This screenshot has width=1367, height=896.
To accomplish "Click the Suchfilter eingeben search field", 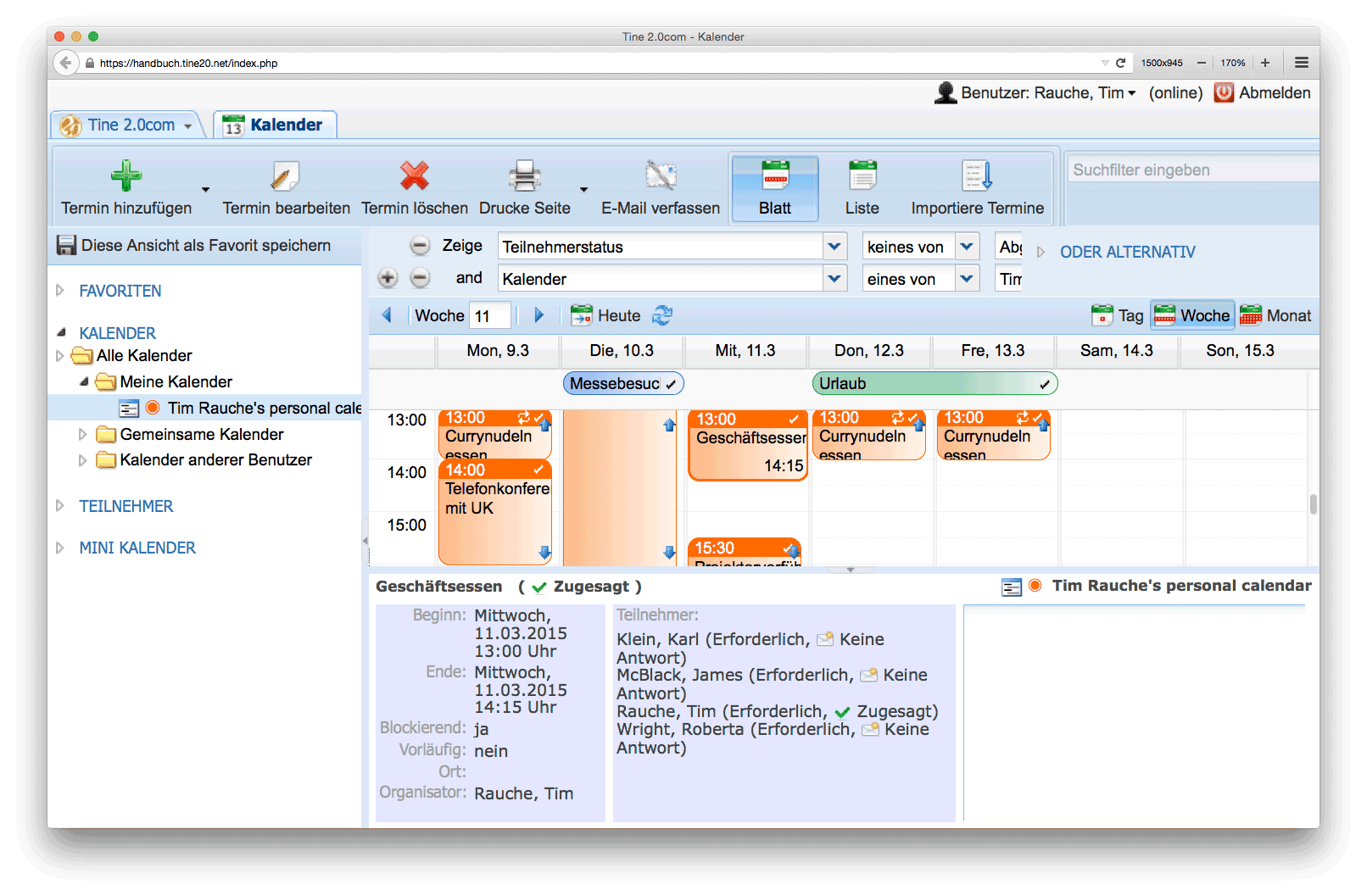I will pyautogui.click(x=1193, y=170).
